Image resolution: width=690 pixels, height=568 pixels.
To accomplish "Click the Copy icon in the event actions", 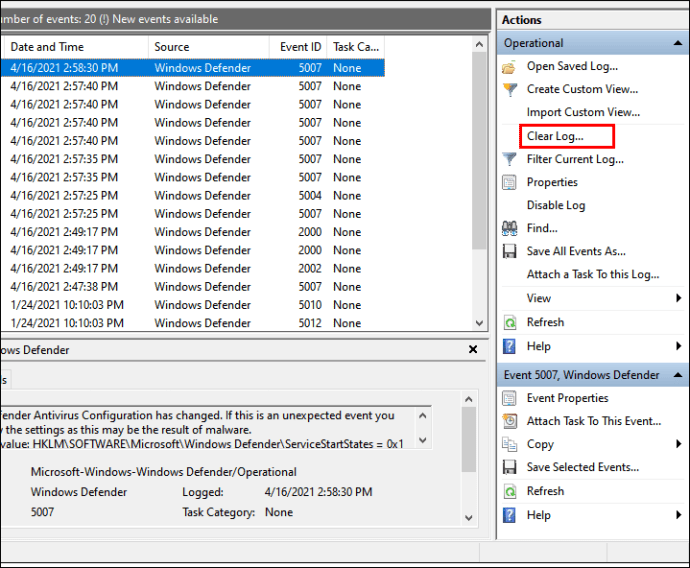I will point(509,444).
